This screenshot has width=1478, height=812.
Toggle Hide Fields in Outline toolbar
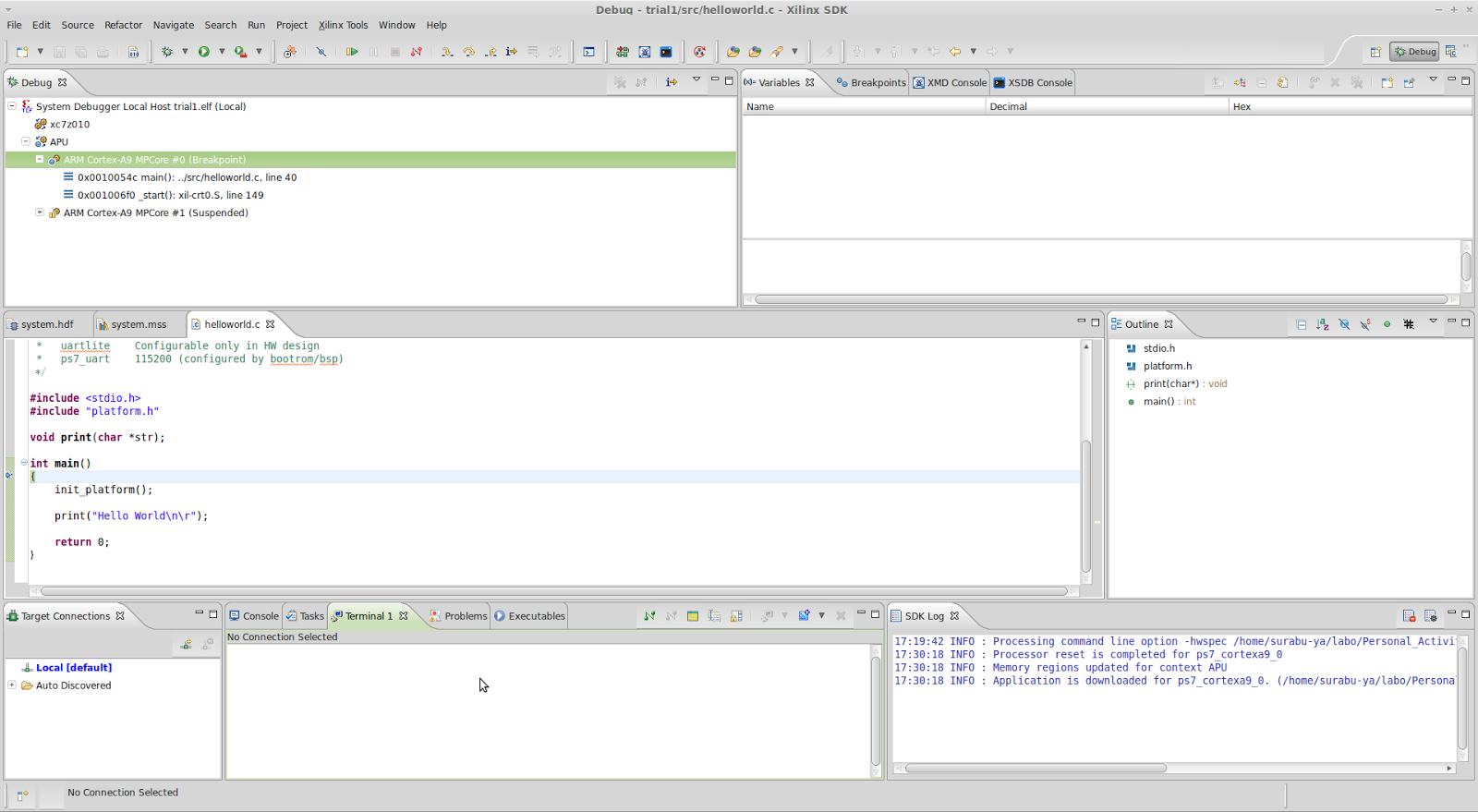tap(1344, 324)
